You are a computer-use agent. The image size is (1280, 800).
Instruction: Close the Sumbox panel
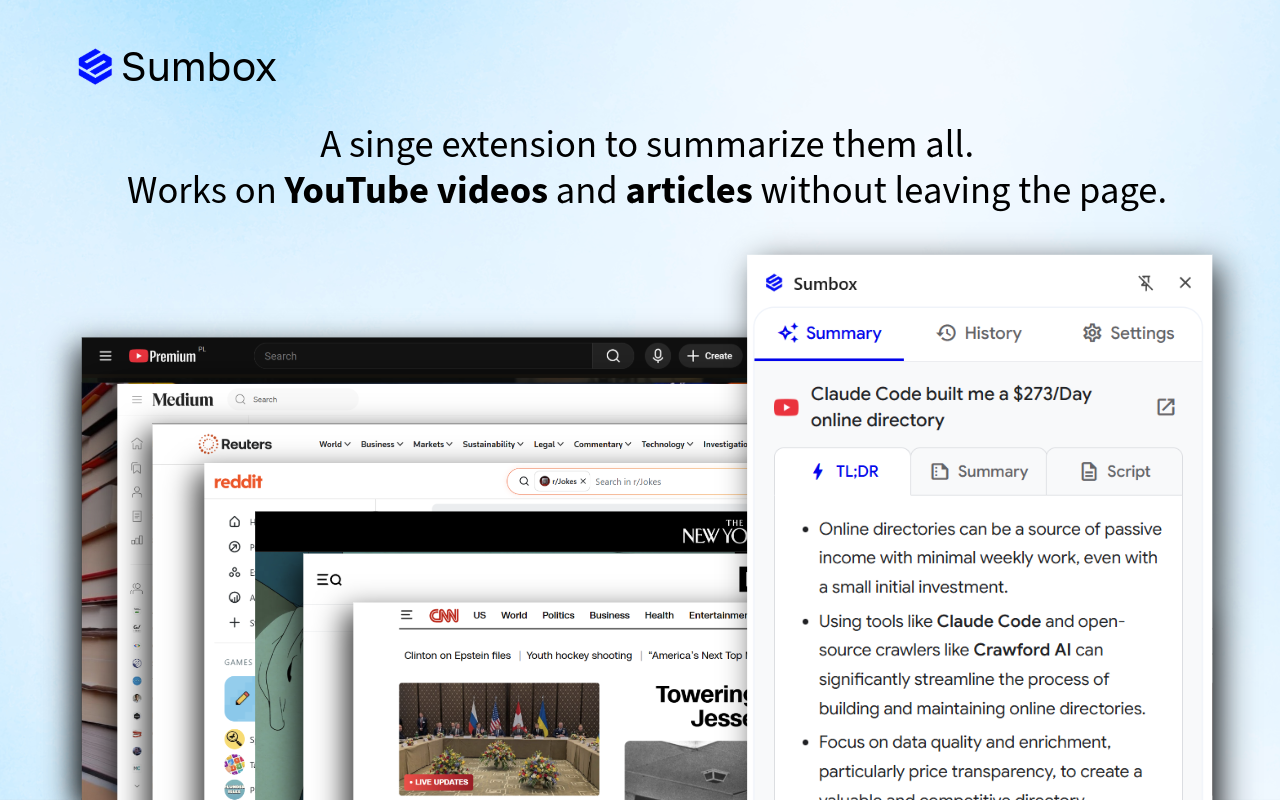tap(1185, 283)
